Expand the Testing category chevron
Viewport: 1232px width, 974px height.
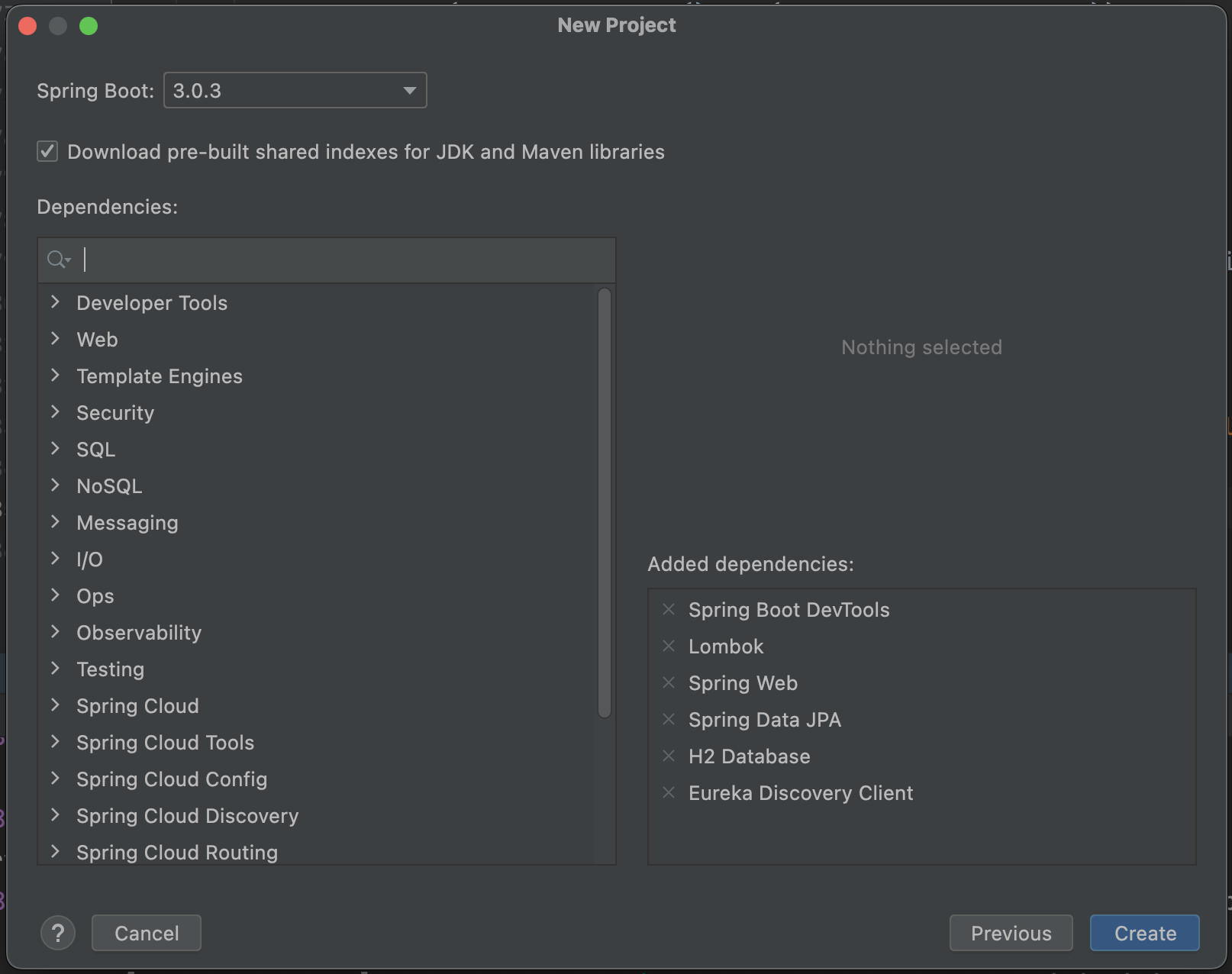coord(55,669)
